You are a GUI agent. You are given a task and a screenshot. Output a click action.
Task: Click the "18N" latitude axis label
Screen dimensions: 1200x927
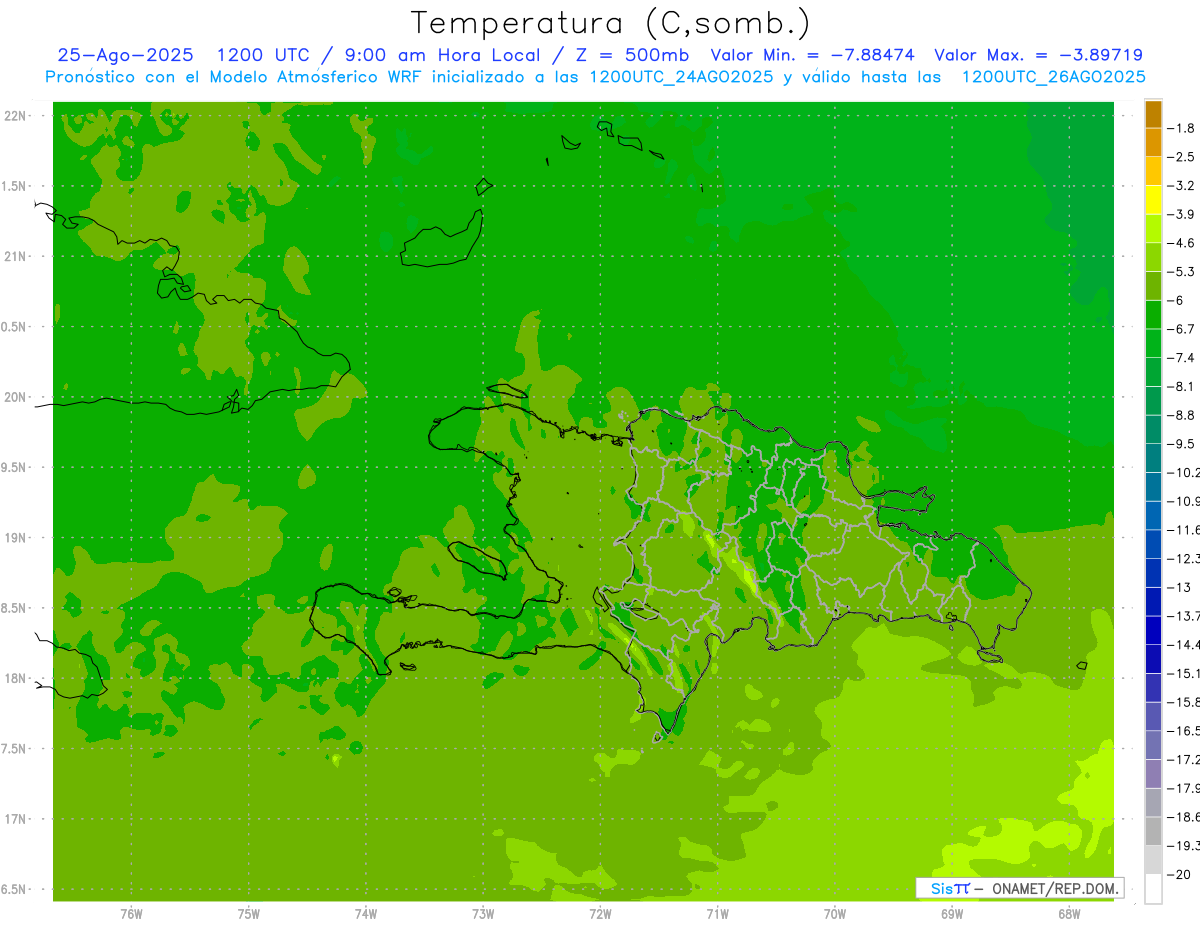(x=14, y=679)
